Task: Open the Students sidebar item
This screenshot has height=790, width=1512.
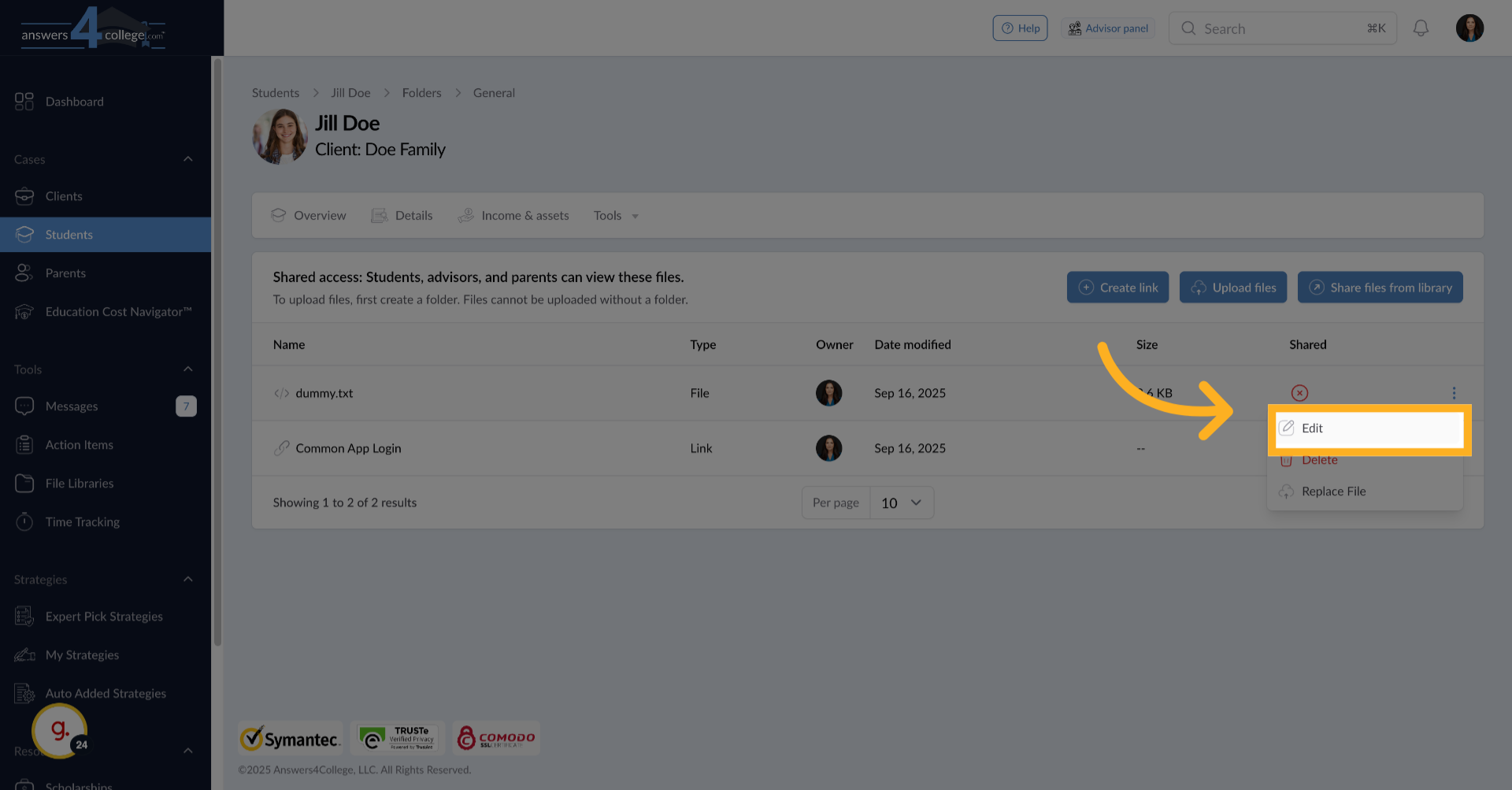Action: click(x=106, y=235)
